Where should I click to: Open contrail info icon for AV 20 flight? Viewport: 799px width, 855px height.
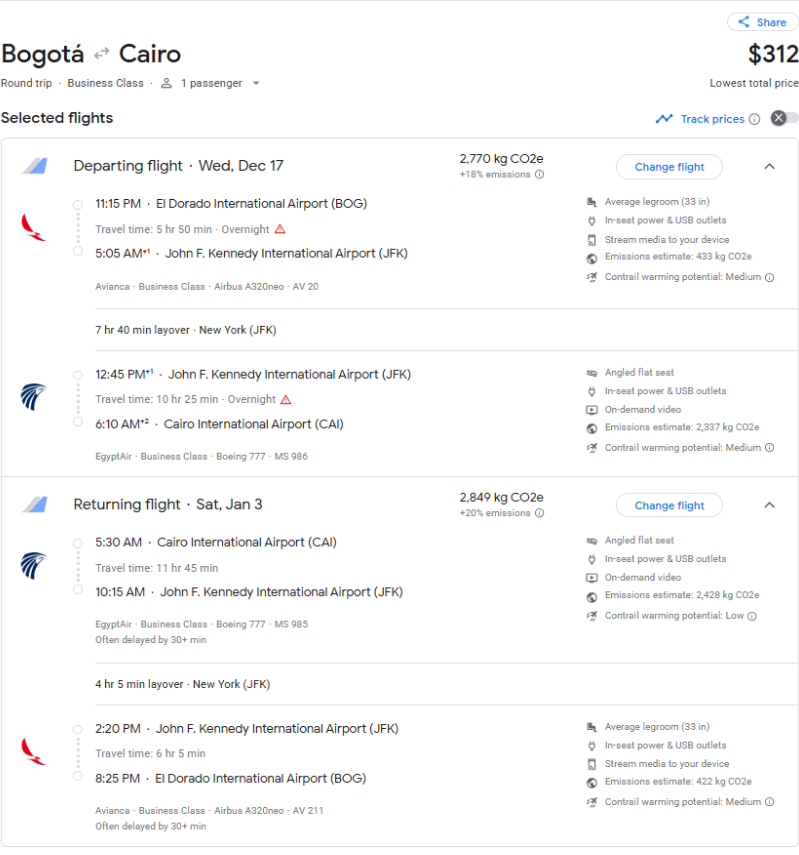(x=769, y=277)
